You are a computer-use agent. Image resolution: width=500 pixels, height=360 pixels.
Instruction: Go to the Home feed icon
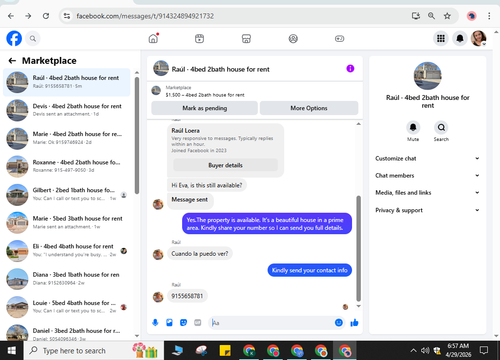click(153, 38)
